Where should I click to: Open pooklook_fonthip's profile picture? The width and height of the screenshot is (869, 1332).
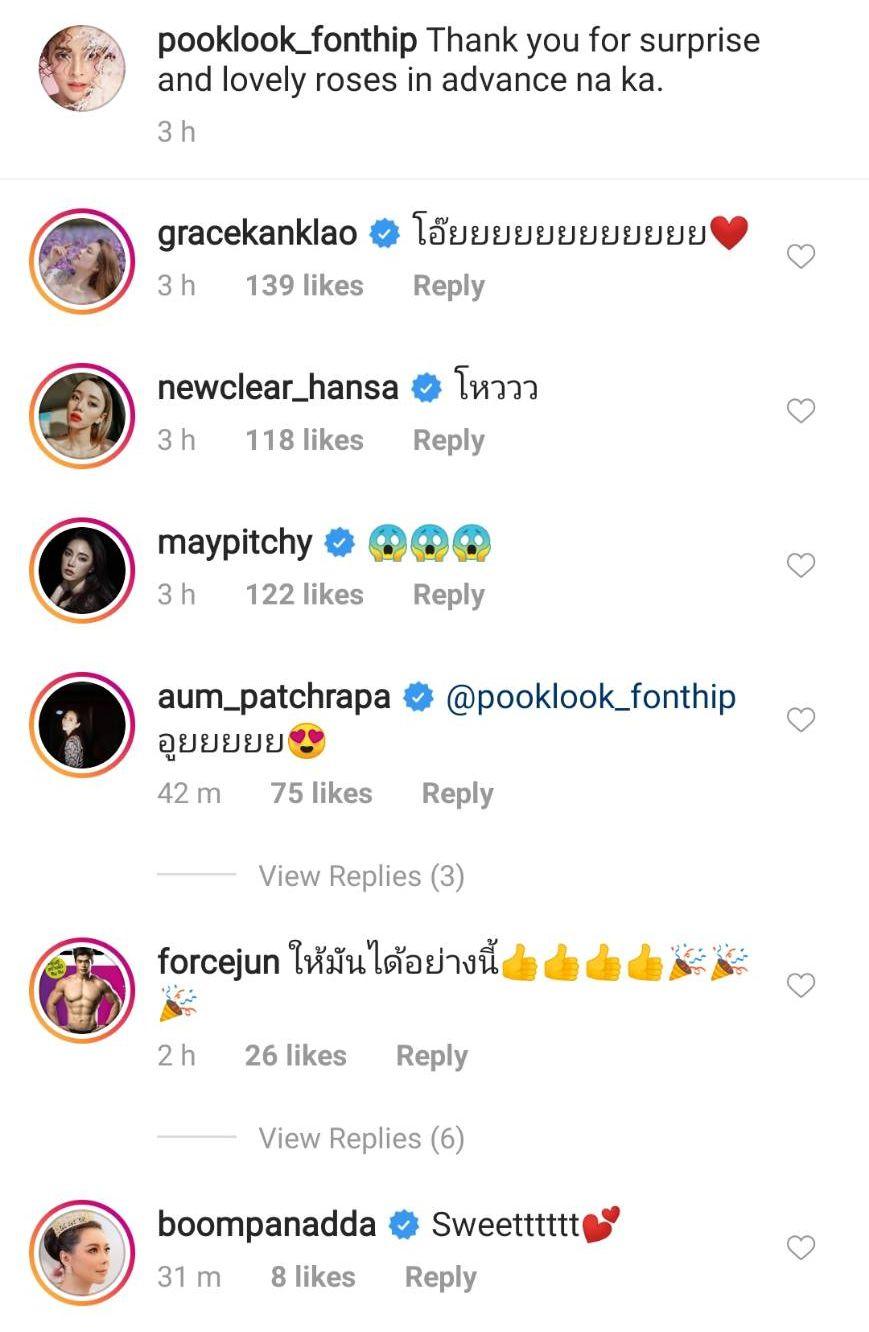coord(82,68)
